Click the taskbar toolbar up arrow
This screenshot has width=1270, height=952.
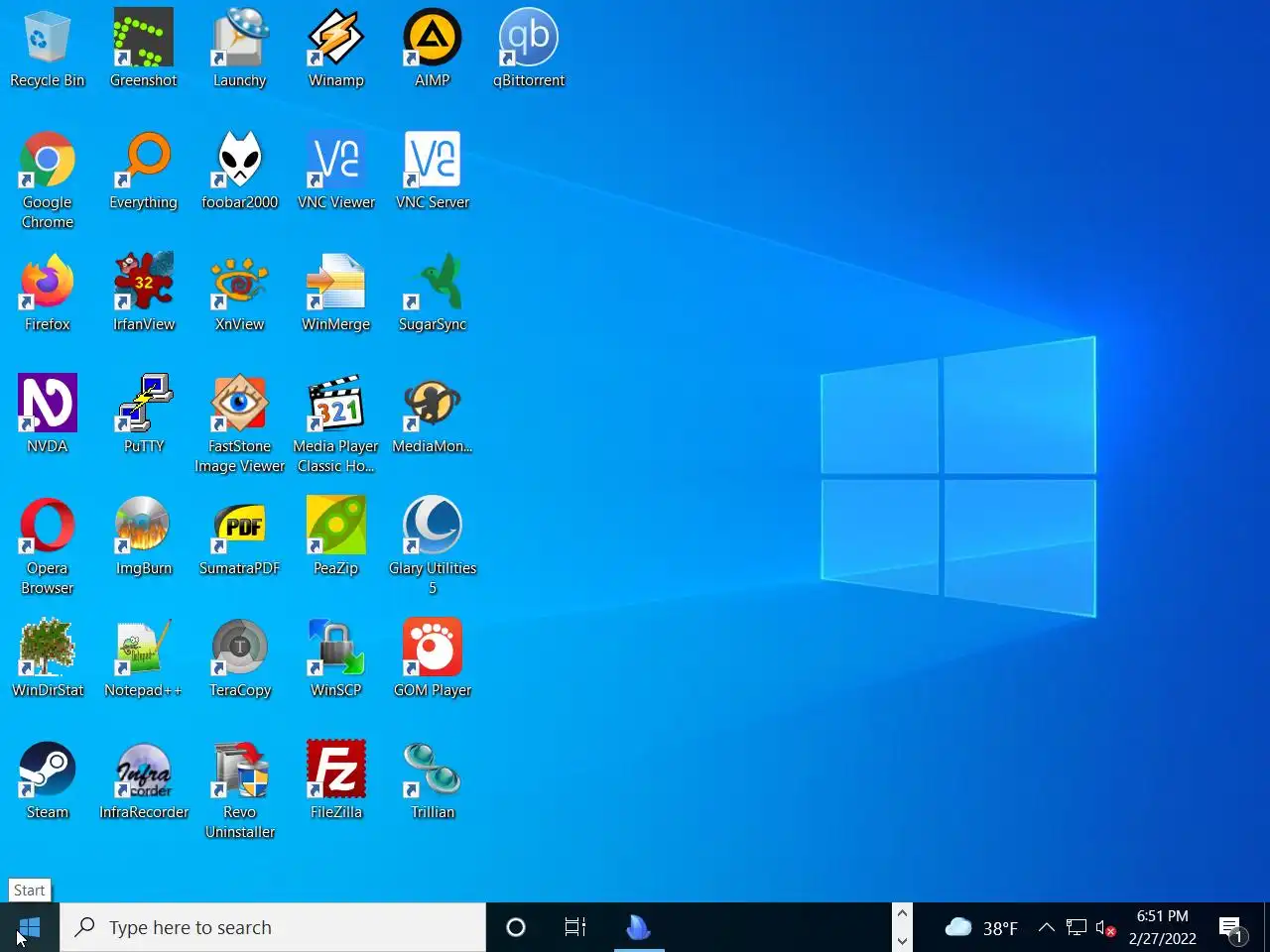pos(902,913)
